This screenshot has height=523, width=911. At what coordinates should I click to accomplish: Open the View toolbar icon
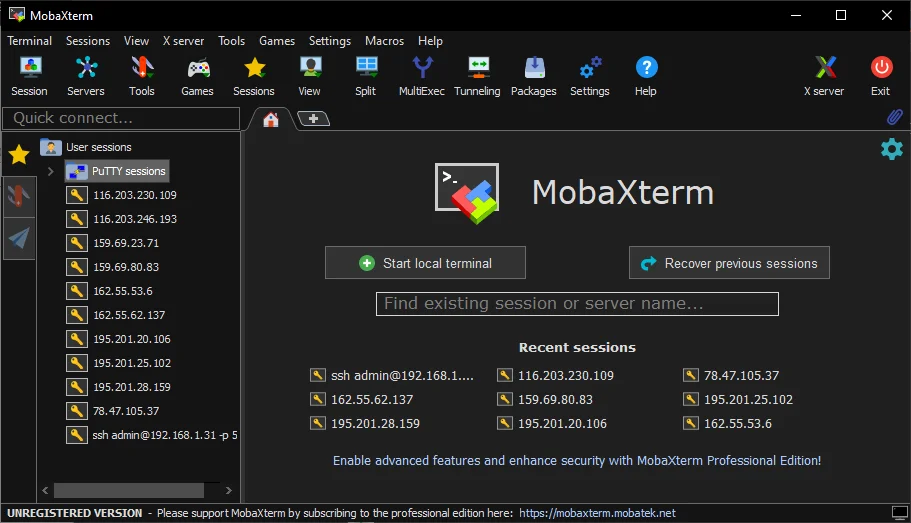pyautogui.click(x=310, y=76)
